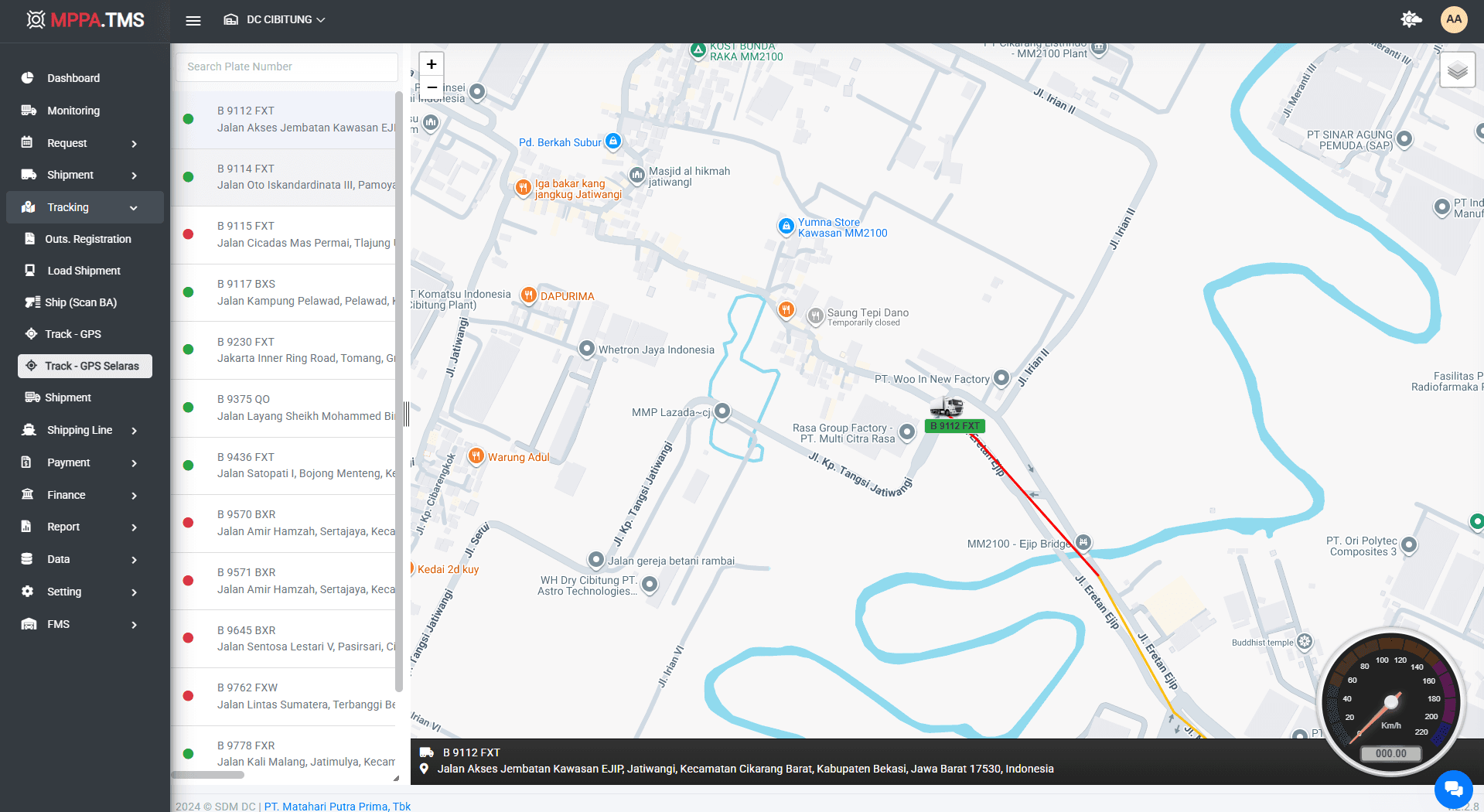Click the Pd. Berkah Subur shop pin
1484x812 pixels.
point(613,141)
